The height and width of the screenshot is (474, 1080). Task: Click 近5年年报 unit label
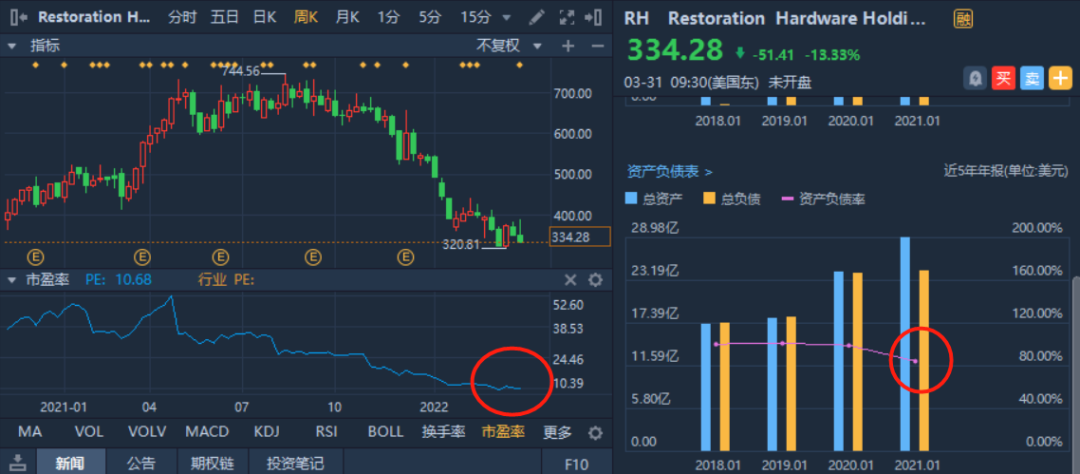coord(1005,170)
